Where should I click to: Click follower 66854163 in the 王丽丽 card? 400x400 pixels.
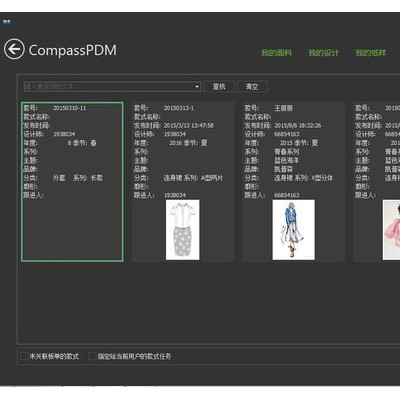pos(287,195)
